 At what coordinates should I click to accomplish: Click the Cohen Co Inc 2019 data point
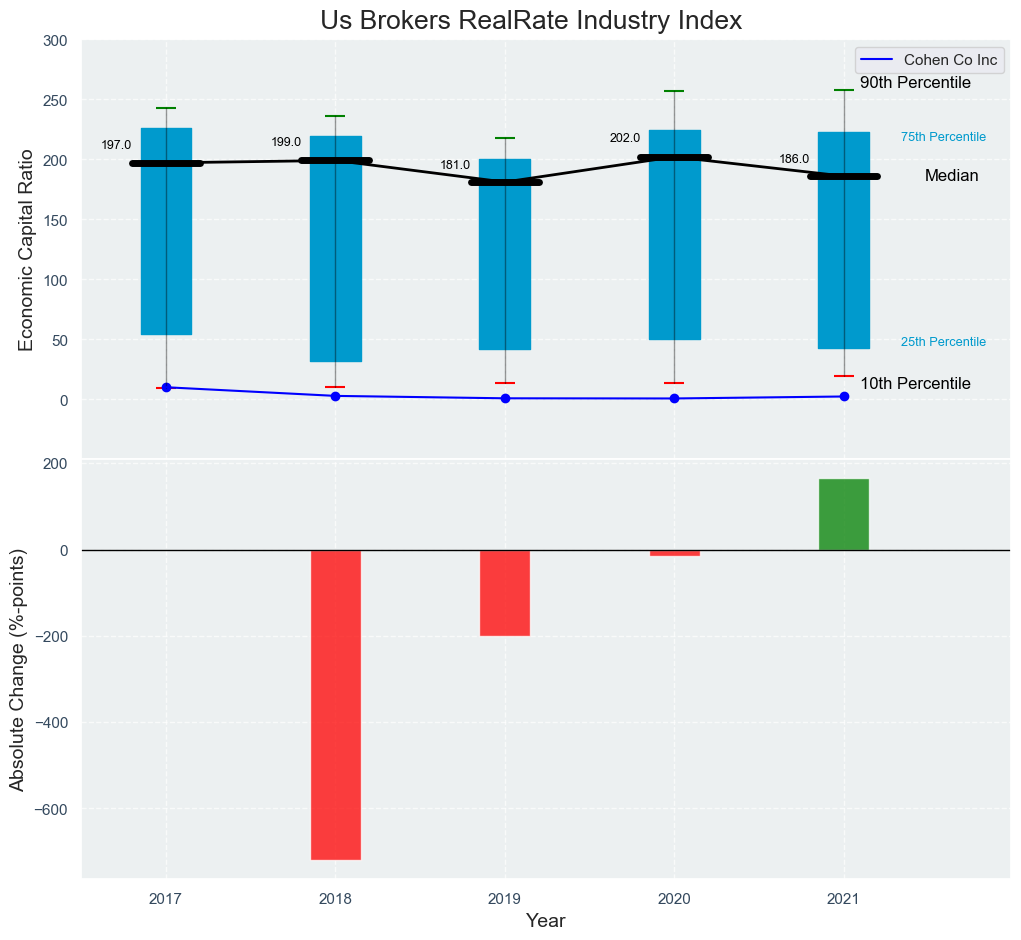(x=505, y=398)
